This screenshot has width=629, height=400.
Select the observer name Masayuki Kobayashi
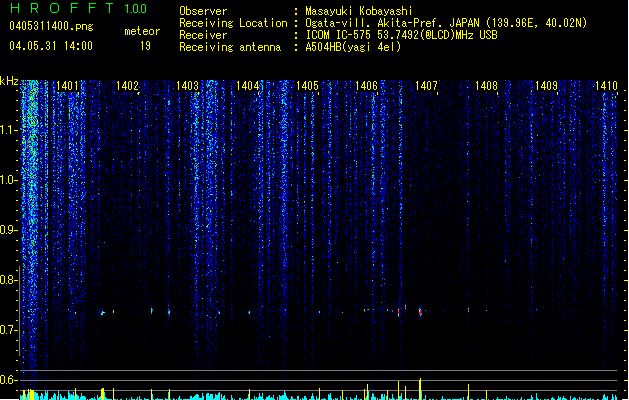[359, 11]
